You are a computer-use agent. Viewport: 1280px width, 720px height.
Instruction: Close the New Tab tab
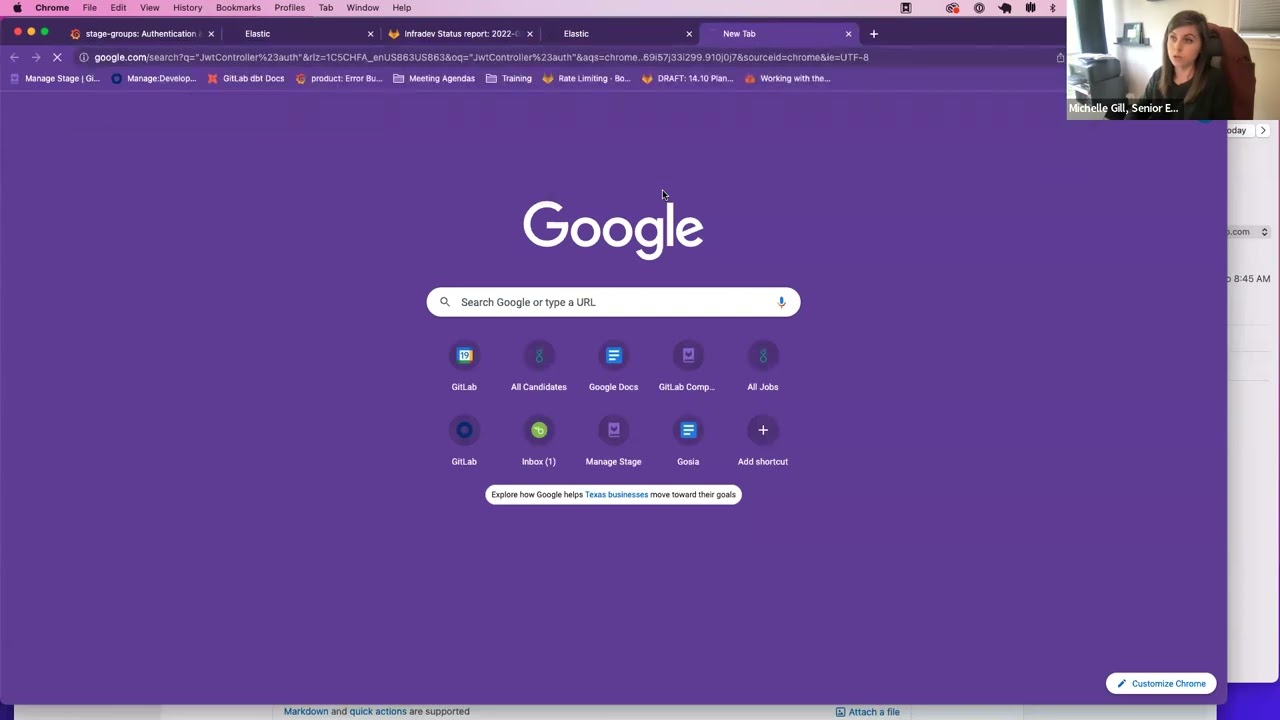[x=848, y=34]
